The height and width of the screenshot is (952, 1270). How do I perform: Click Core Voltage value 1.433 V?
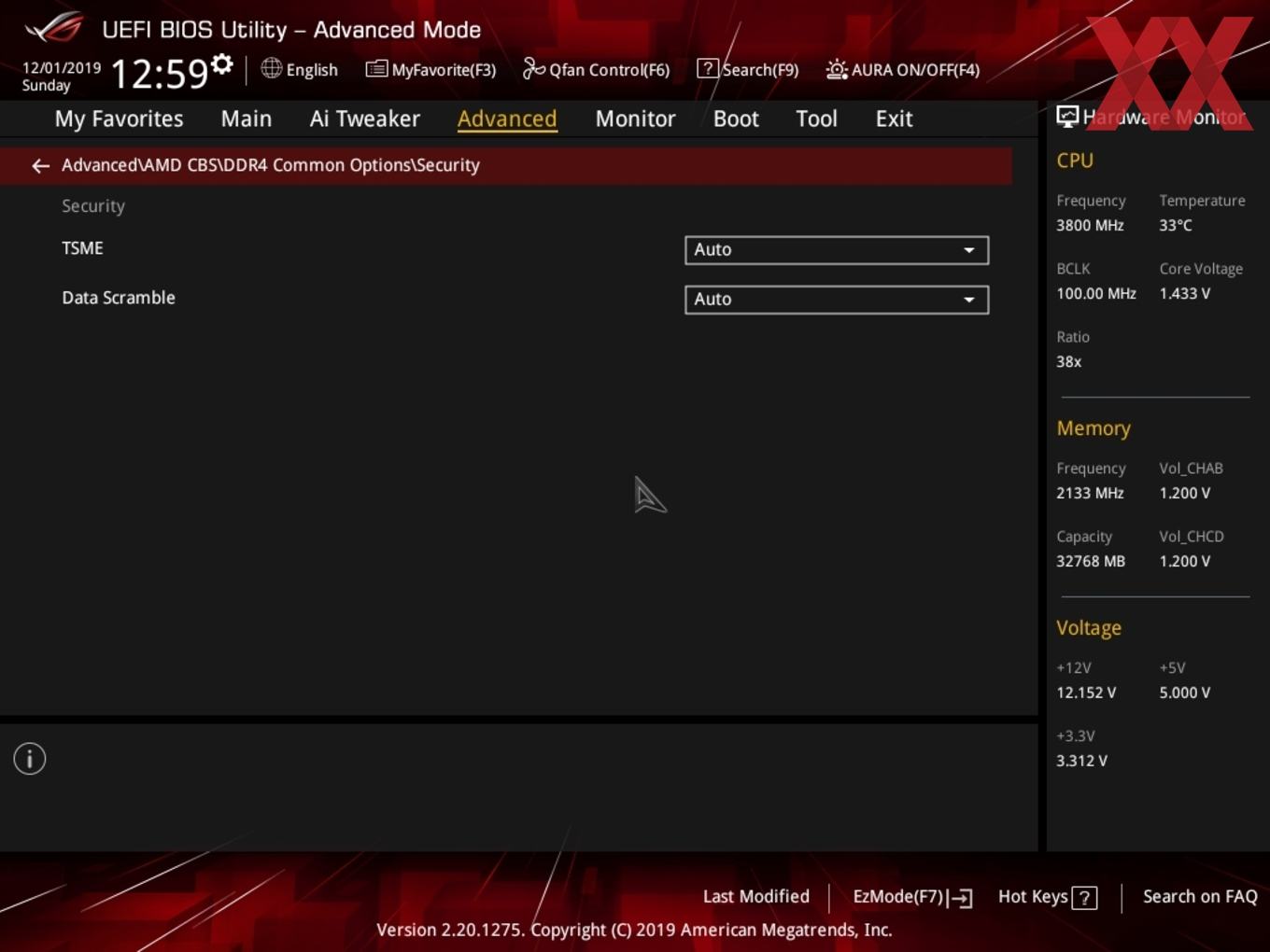click(x=1185, y=293)
